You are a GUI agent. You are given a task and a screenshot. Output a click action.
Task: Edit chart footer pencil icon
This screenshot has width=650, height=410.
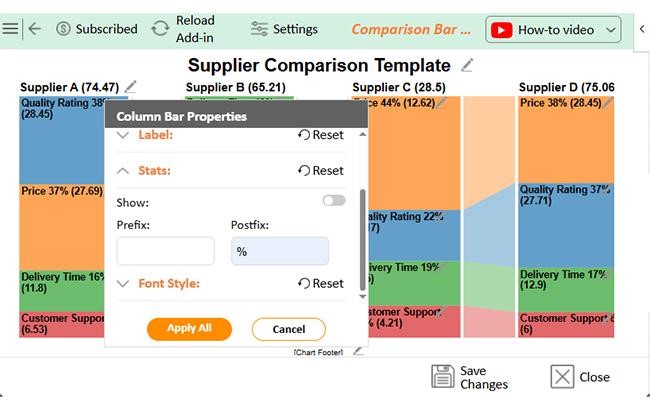[359, 351]
